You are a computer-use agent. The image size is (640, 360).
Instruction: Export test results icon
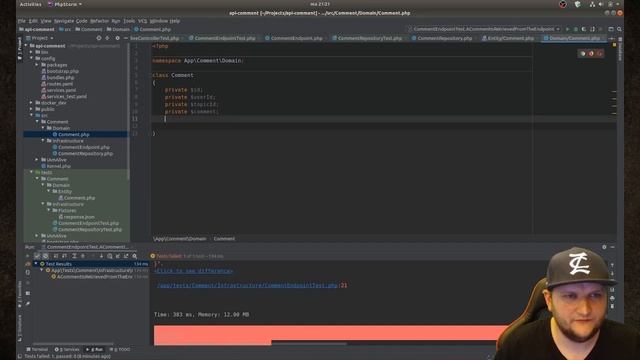point(126,256)
